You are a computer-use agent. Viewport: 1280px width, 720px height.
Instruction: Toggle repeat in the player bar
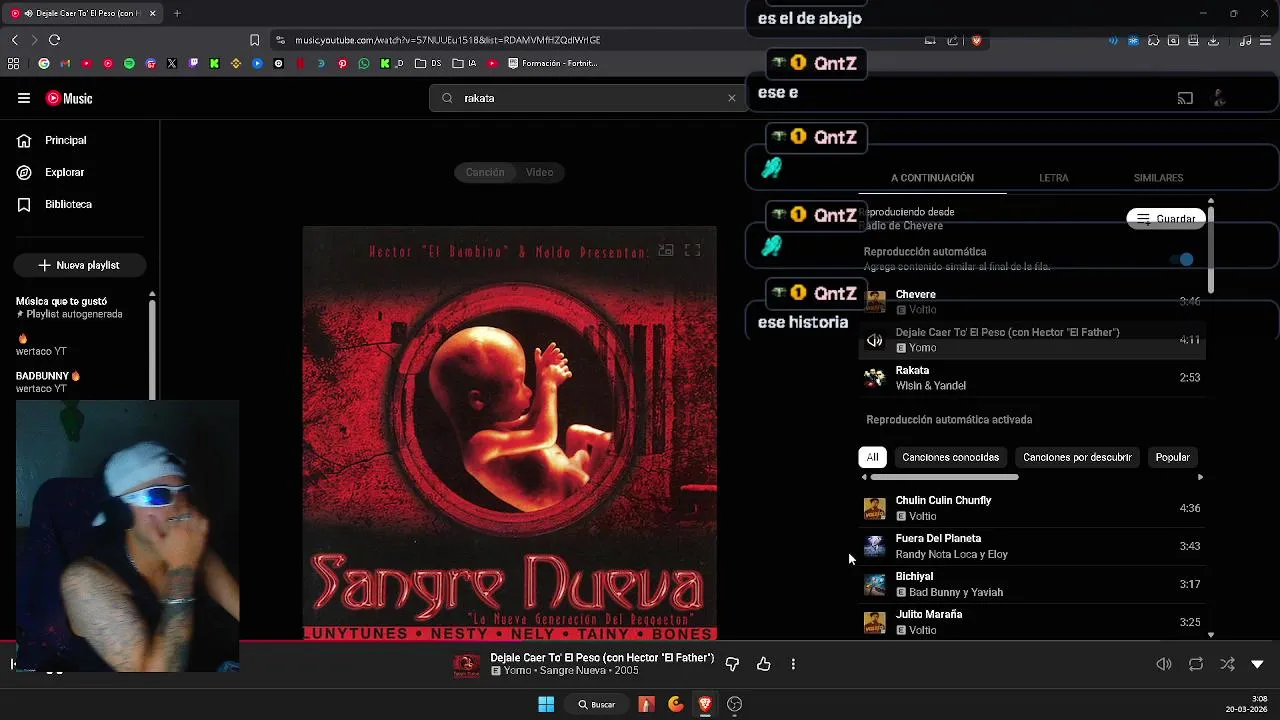click(1196, 664)
